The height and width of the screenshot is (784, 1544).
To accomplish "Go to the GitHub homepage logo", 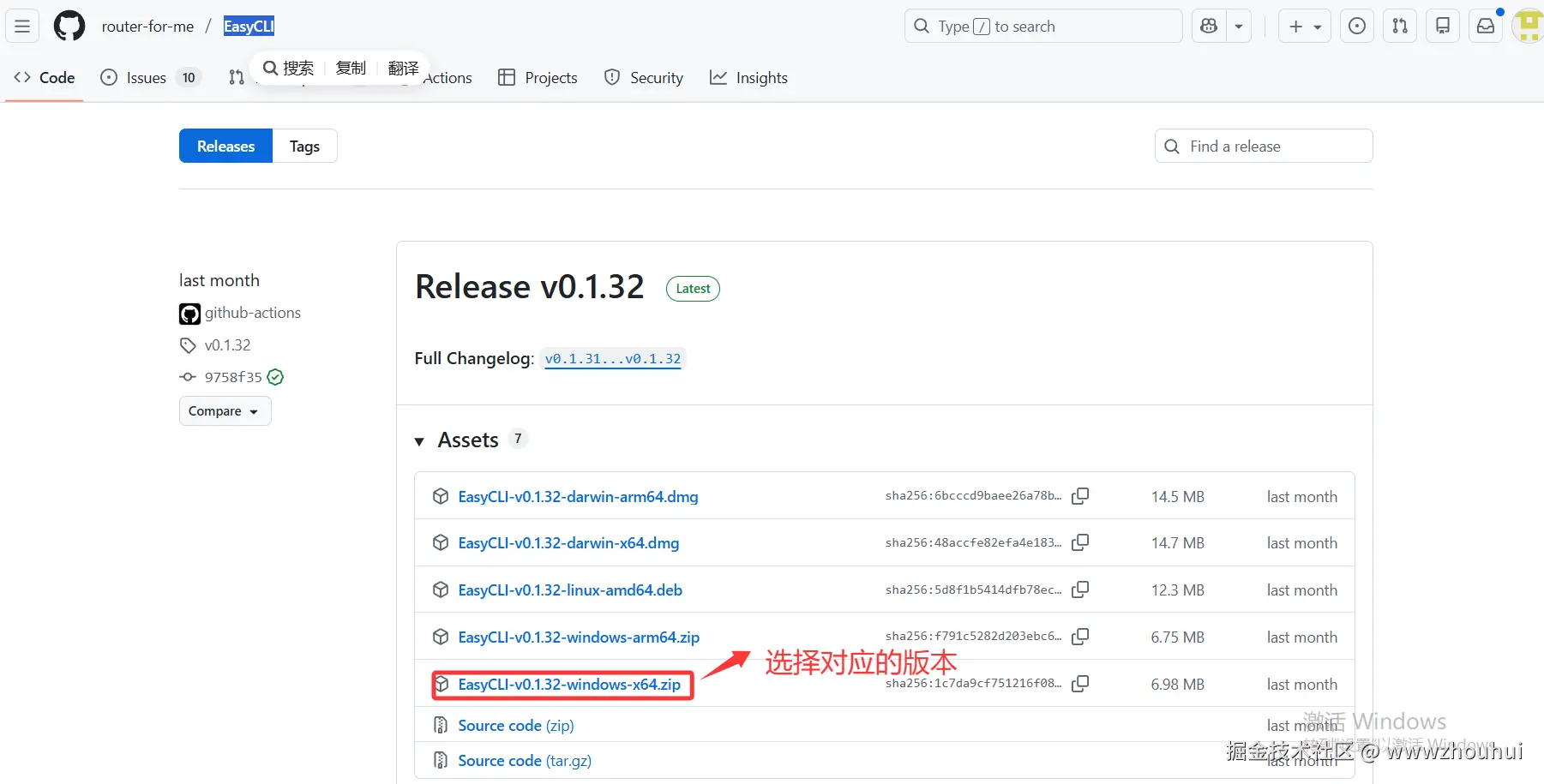I will tap(69, 26).
